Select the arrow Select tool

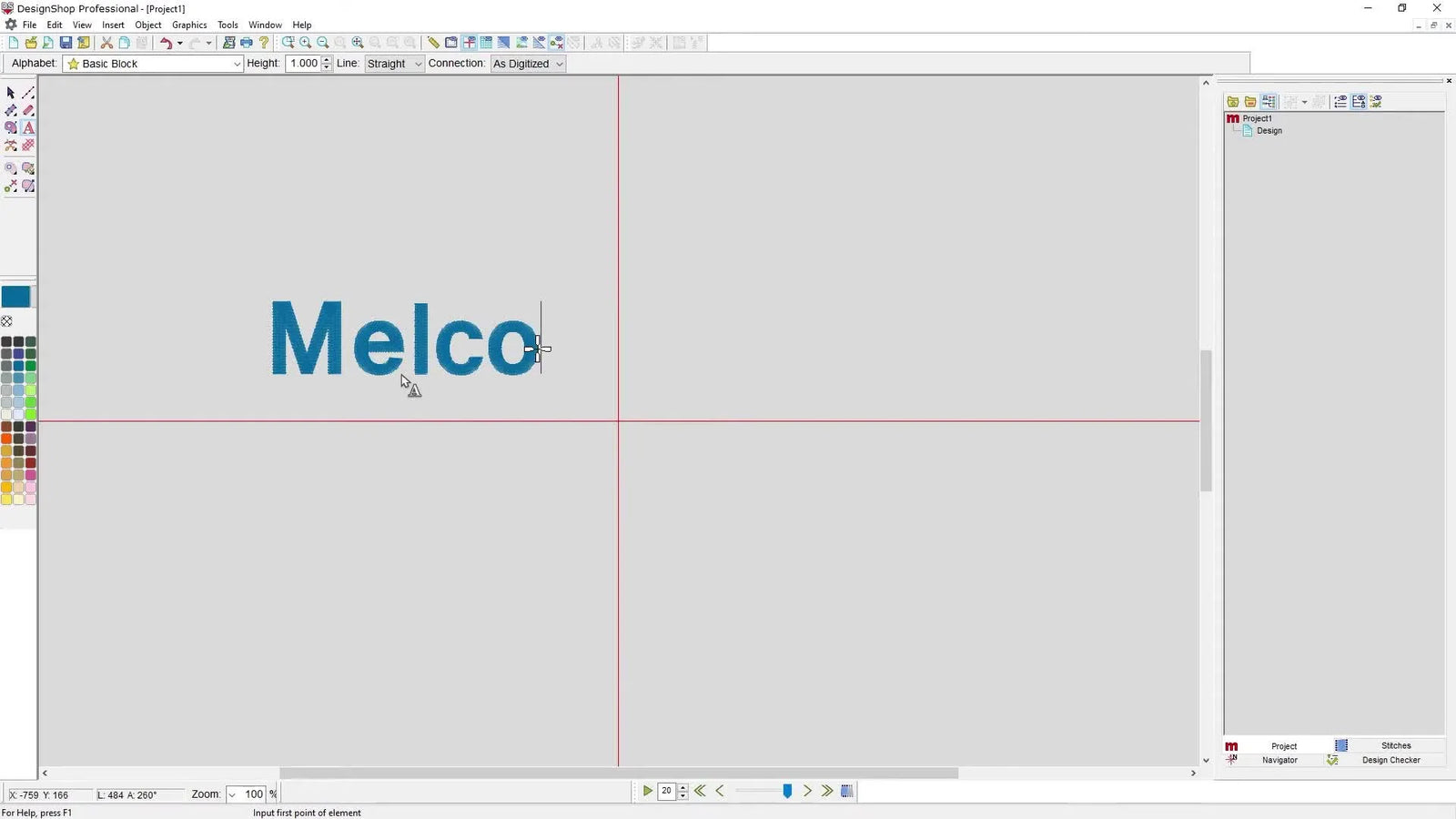pyautogui.click(x=11, y=93)
